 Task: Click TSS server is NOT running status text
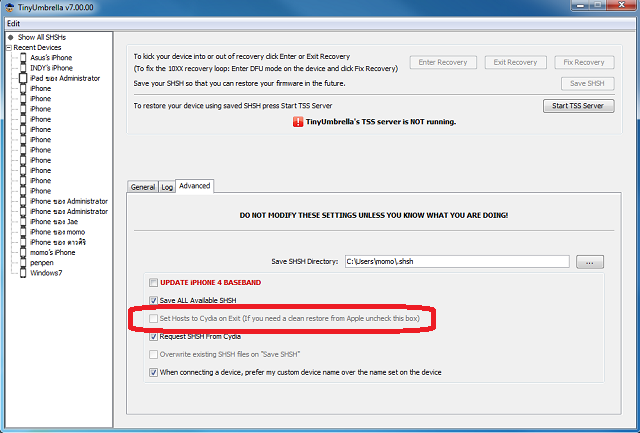pos(381,122)
